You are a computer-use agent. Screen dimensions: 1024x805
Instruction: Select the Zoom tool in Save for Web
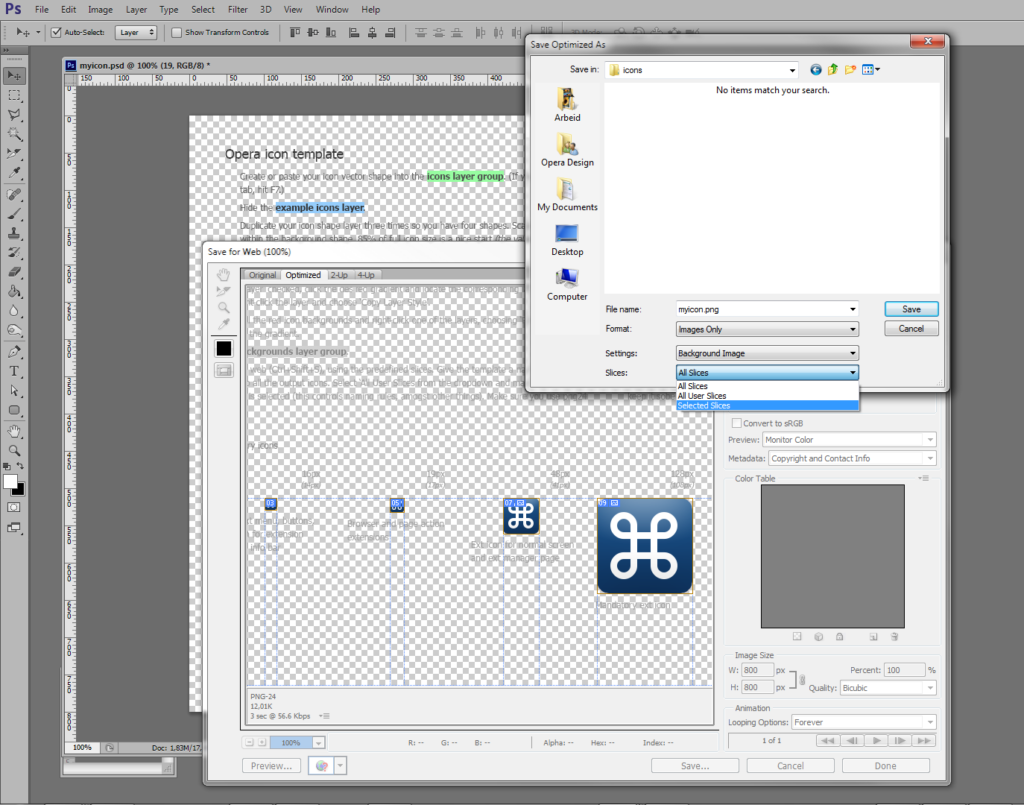(222, 308)
